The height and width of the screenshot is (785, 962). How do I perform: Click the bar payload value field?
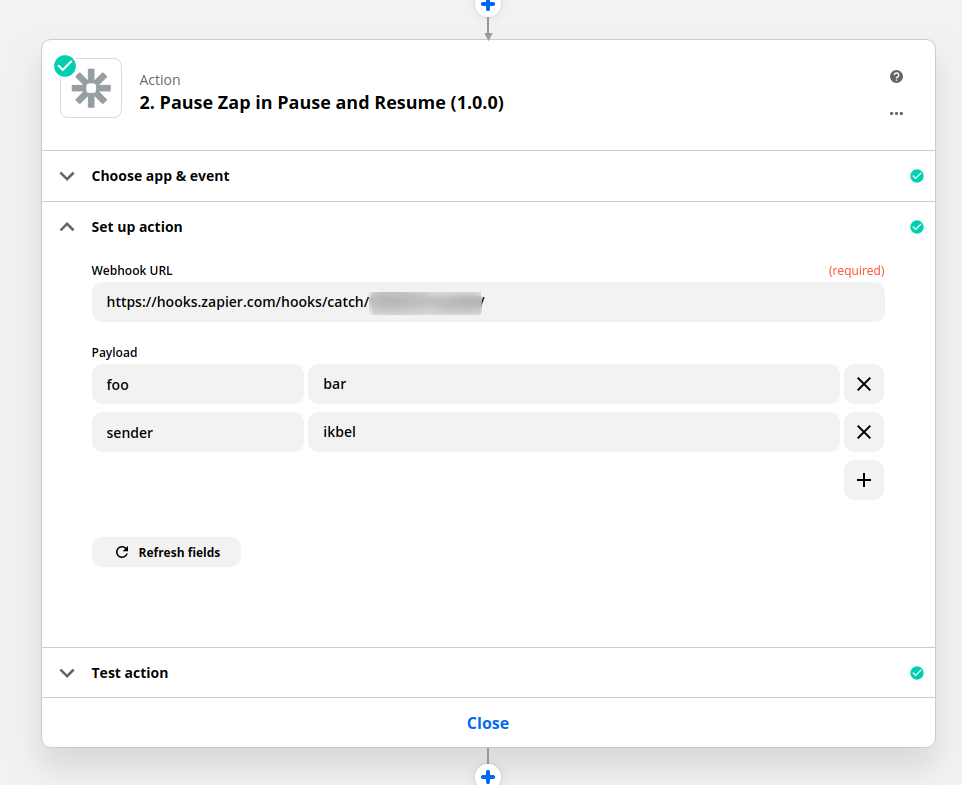pyautogui.click(x=573, y=384)
